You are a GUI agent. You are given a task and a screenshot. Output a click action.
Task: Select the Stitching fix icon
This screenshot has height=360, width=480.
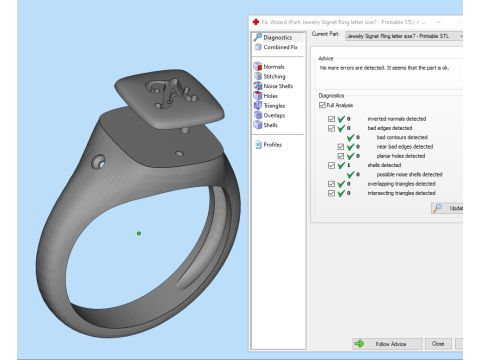tap(258, 76)
